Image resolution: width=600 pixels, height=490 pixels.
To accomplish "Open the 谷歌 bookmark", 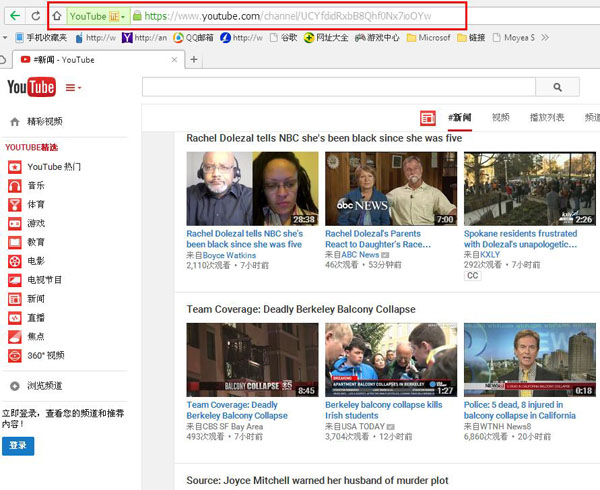I will point(284,37).
